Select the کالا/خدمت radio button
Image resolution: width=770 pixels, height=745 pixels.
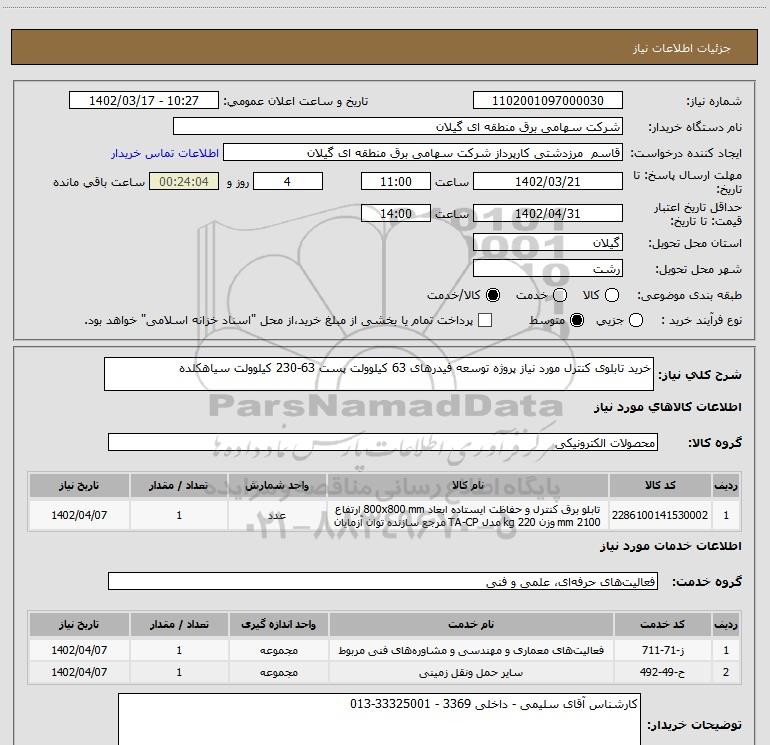[493, 295]
